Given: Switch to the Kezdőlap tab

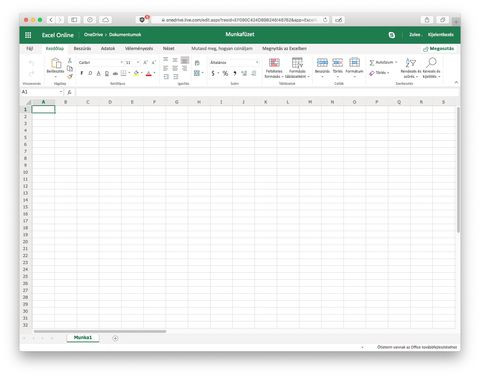Looking at the screenshot, I should pos(55,49).
